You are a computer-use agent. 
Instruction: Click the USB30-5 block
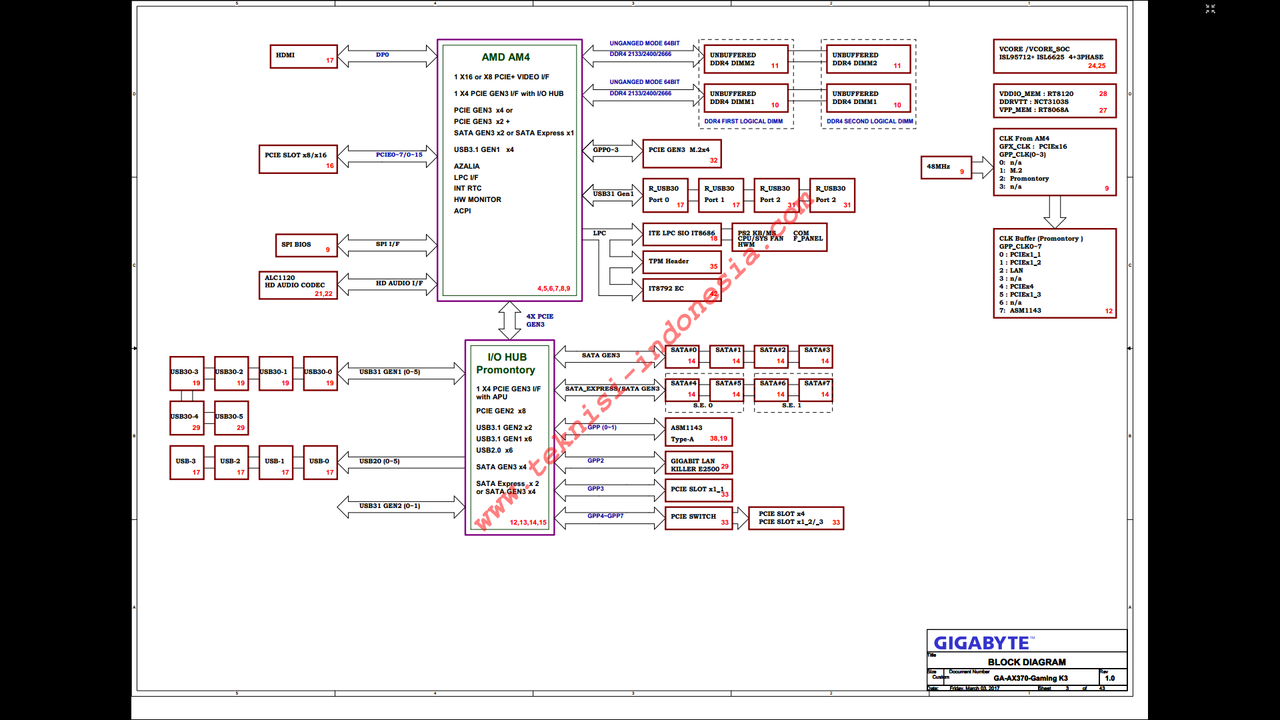tap(231, 417)
